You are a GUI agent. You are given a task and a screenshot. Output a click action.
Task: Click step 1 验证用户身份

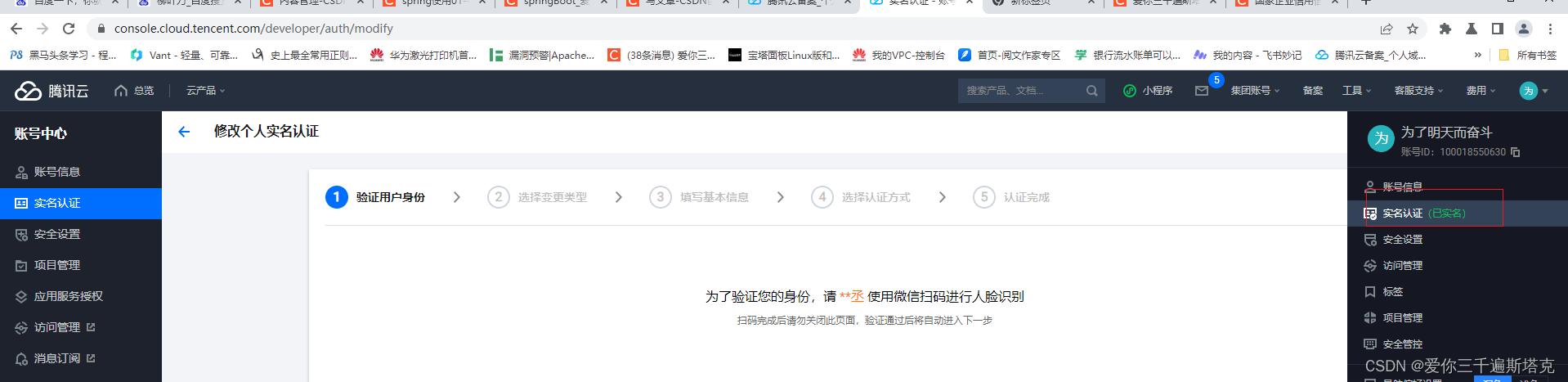click(375, 197)
